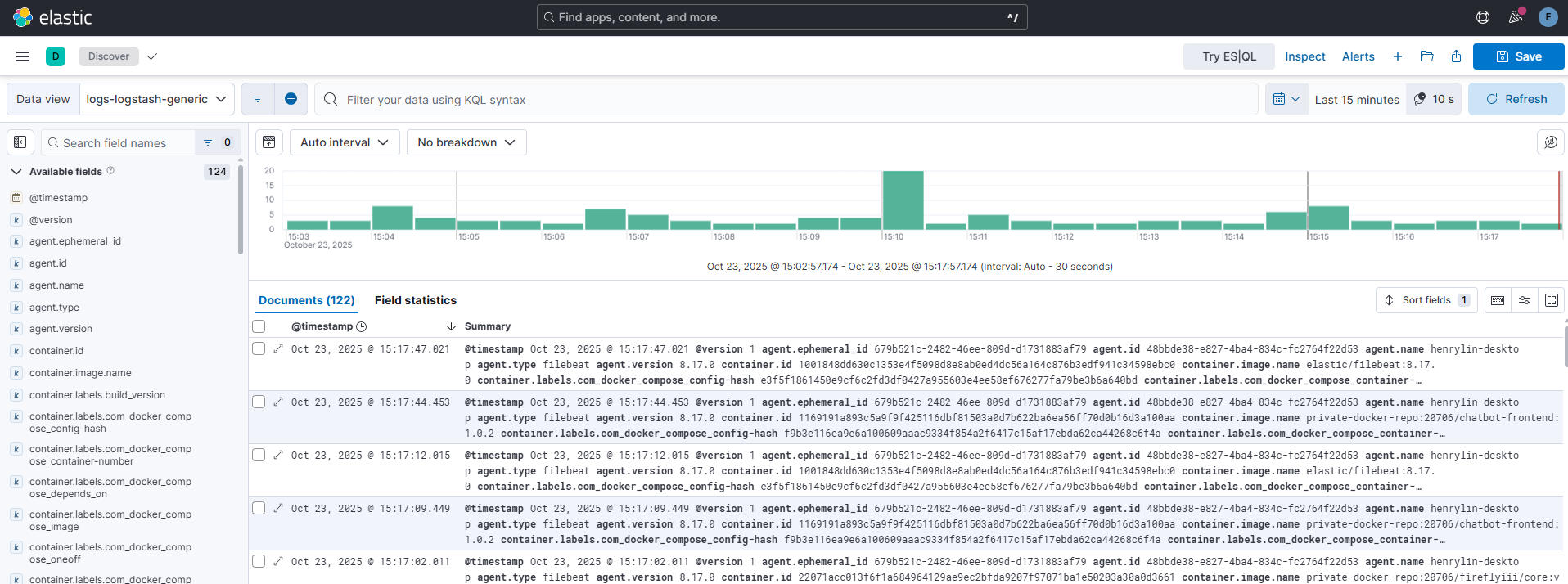This screenshot has width=1568, height=584.
Task: Switch to the Field statistics tab
Action: pyautogui.click(x=415, y=300)
